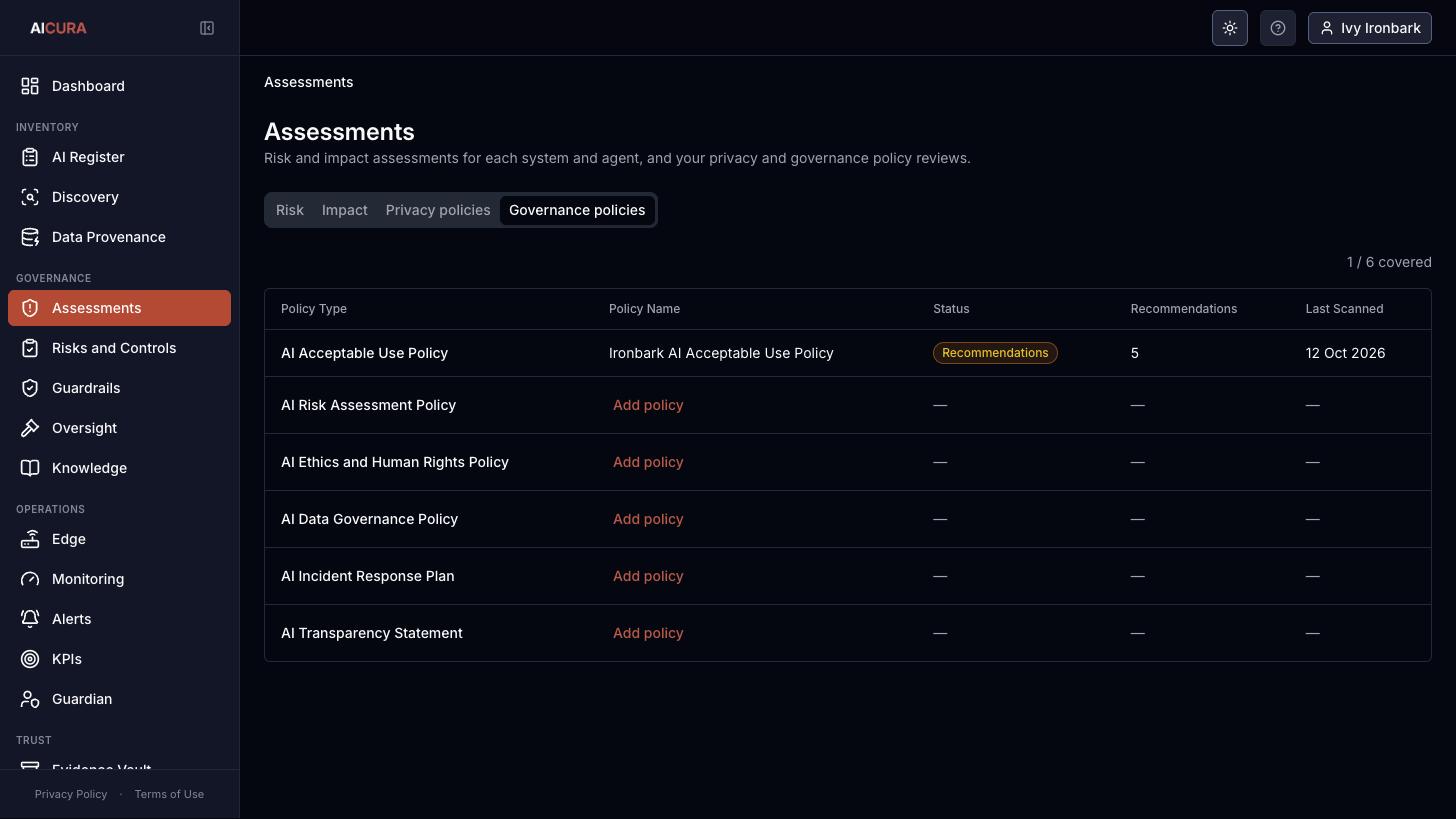Open the Ivy Ironbark user menu
Viewport: 1456px width, 819px height.
click(x=1370, y=28)
